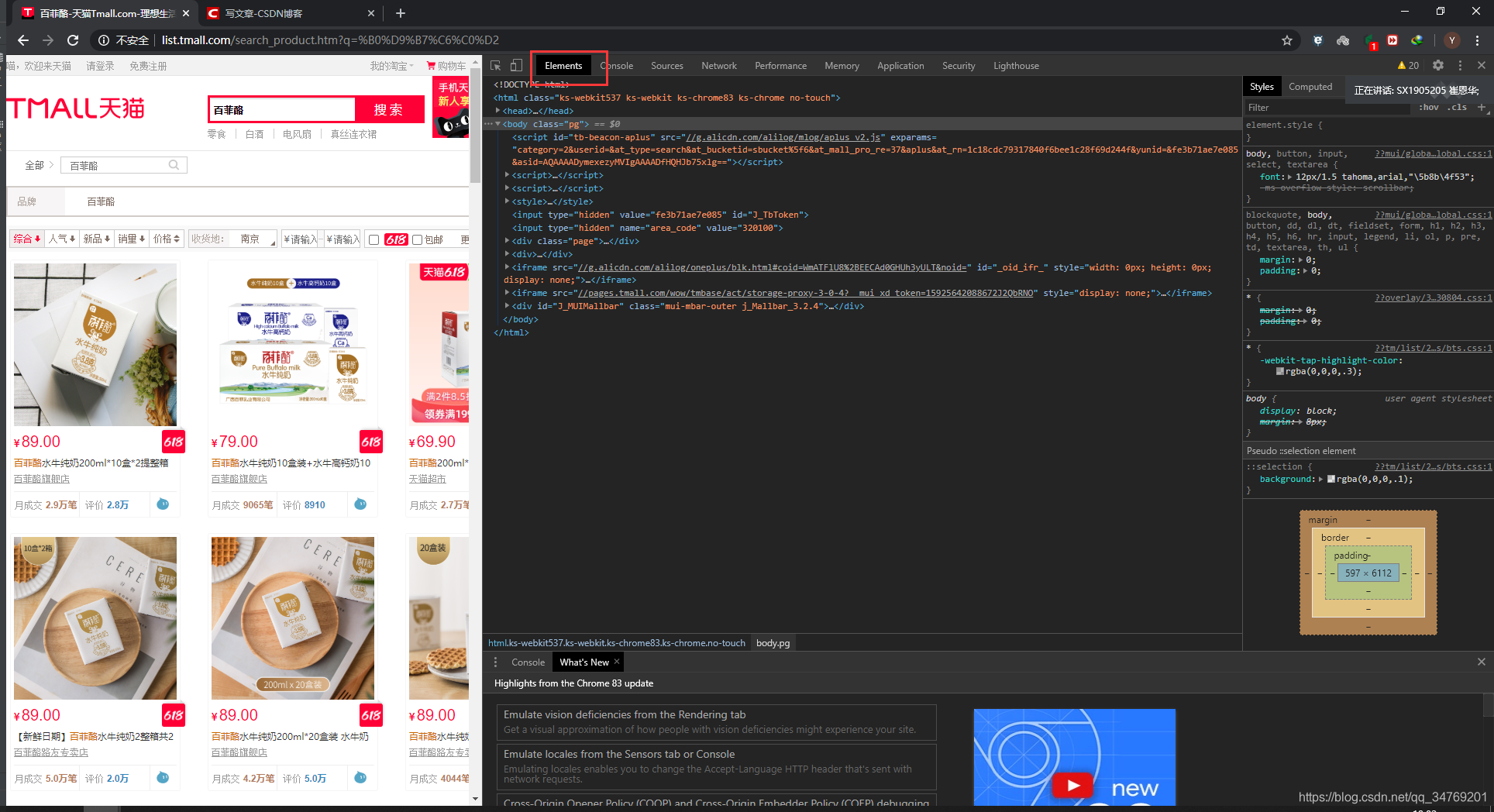1494x812 pixels.
Task: Click the rgba(0,0,0,.3) color swatch
Action: coord(1280,371)
